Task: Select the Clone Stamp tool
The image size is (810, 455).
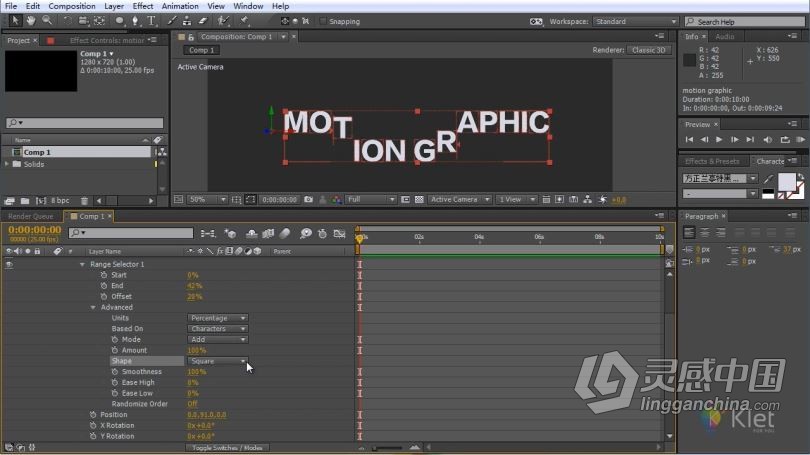Action: coord(187,21)
